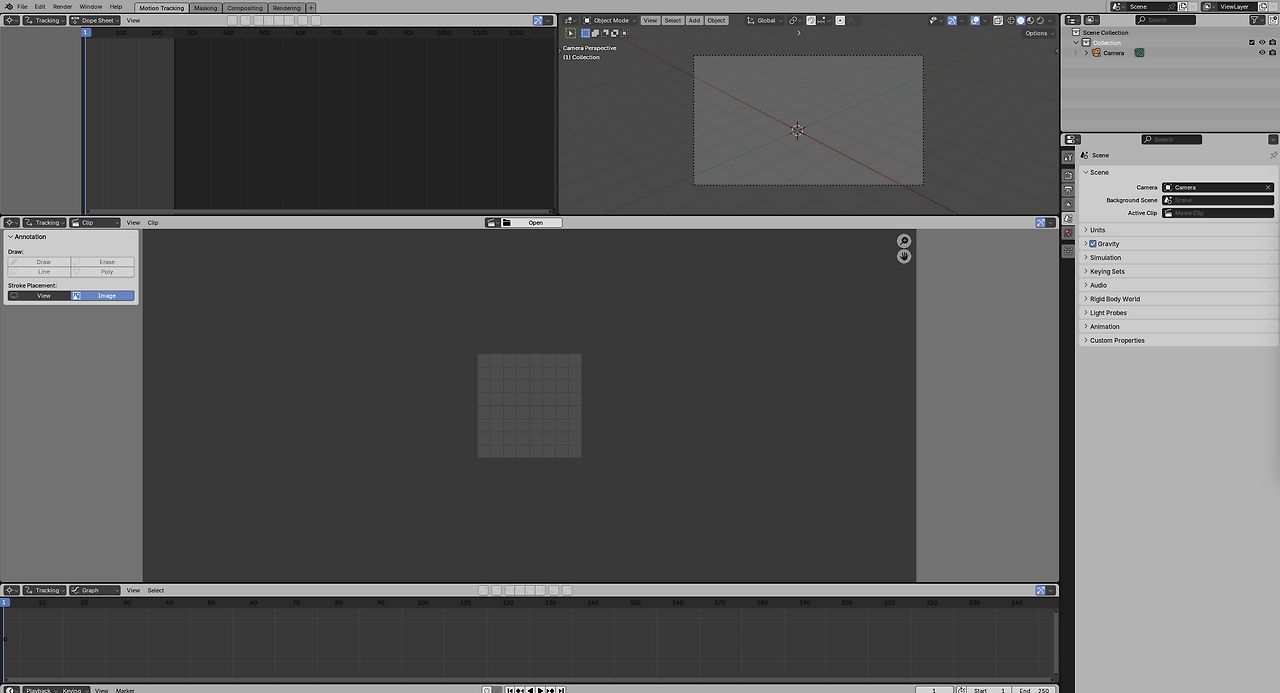Expand the Audio panel

[x=1177, y=285]
